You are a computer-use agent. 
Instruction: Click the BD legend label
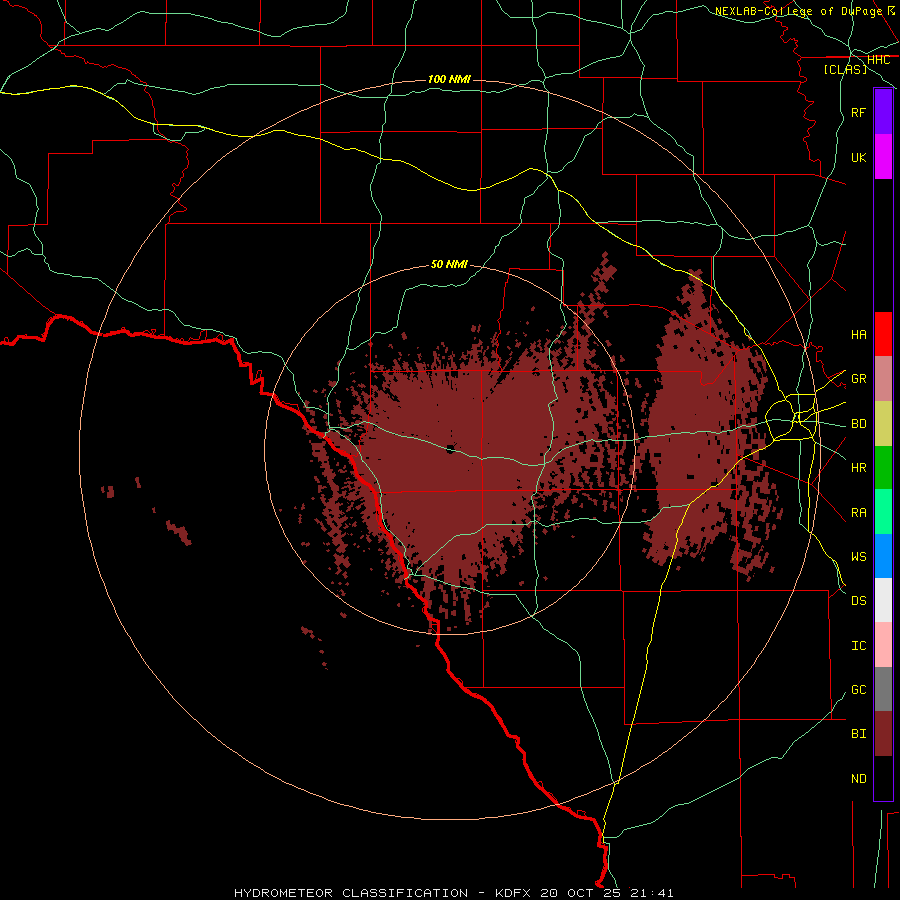[858, 424]
